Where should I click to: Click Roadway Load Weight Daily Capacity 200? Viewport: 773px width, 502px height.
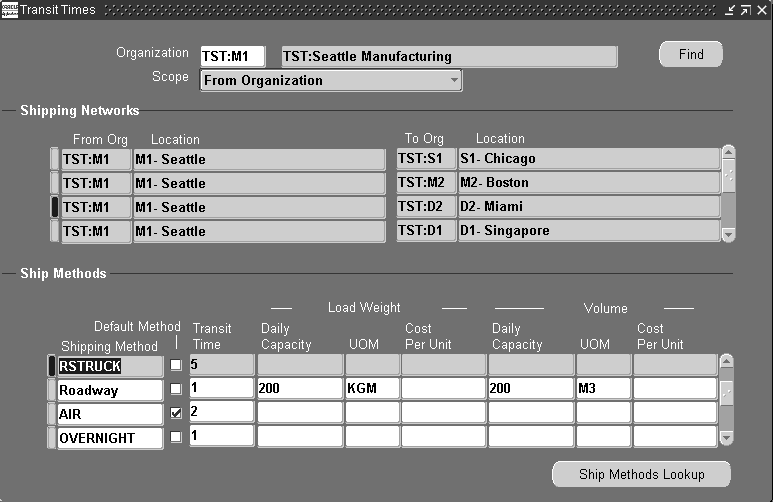point(300,389)
